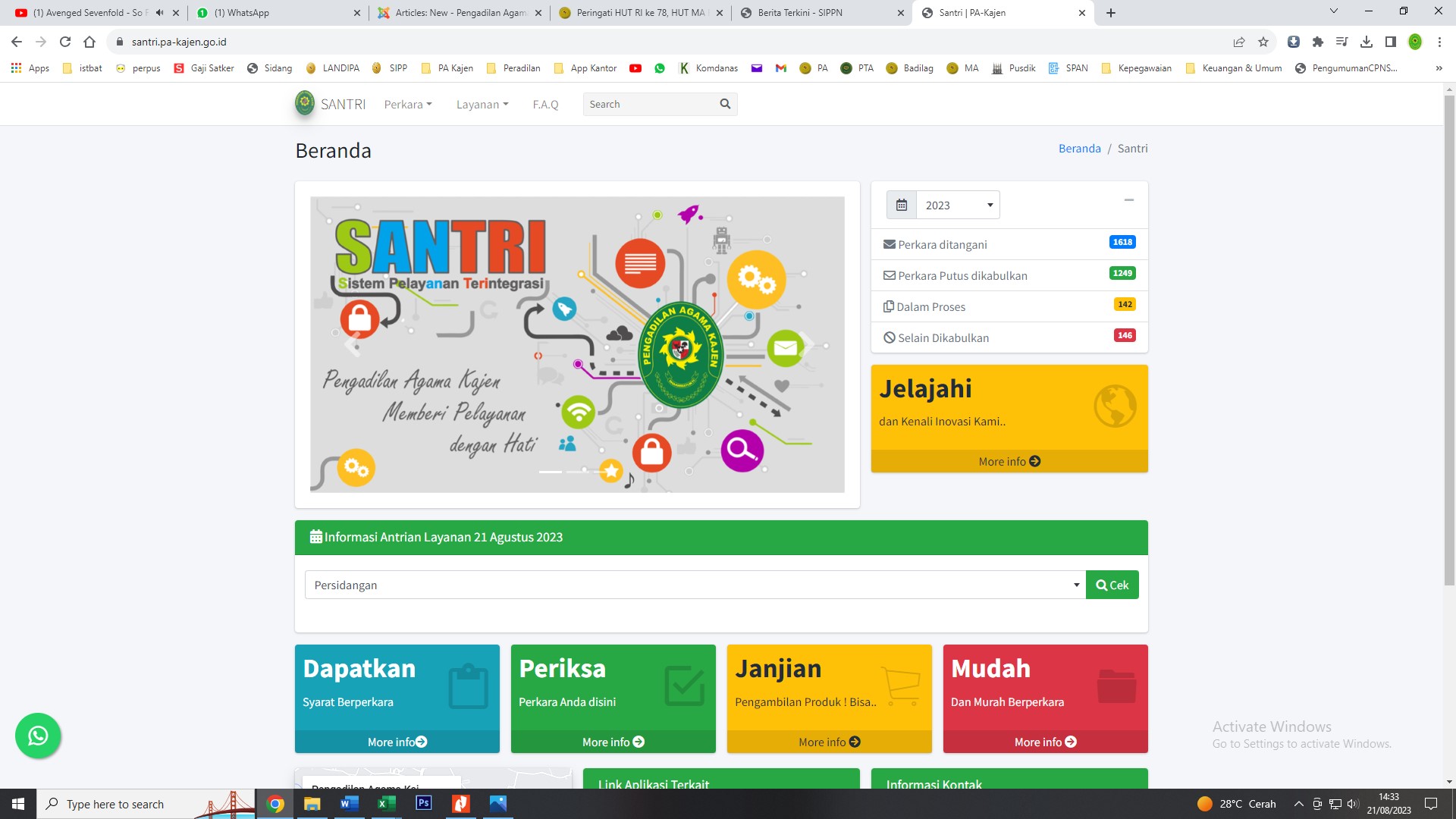Open the YouTube bookmark icon

coord(635,68)
